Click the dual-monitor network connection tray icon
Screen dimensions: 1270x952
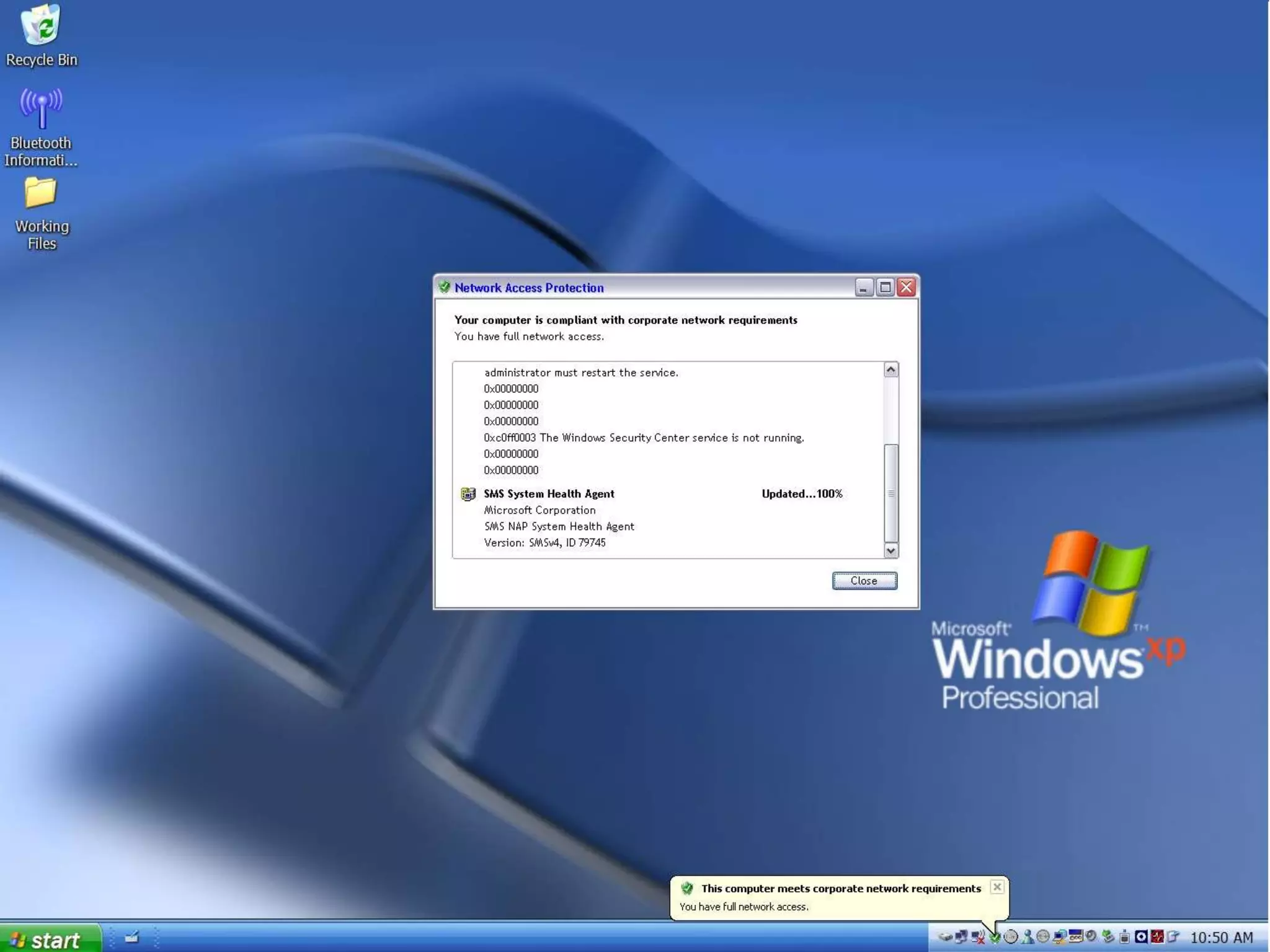pos(961,937)
